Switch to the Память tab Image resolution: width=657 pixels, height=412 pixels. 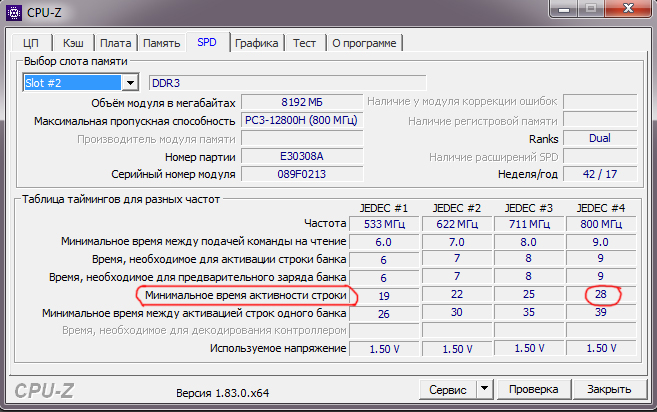pos(162,43)
